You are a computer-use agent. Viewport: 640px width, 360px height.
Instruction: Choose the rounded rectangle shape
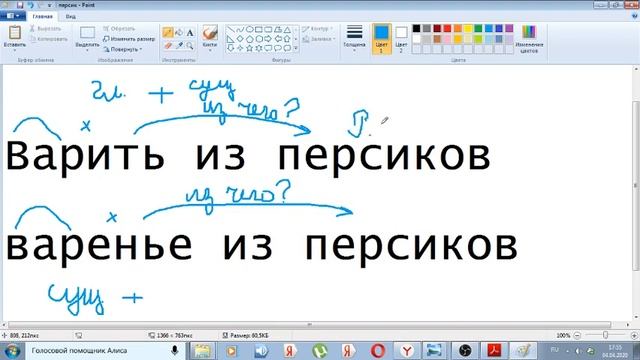[268, 29]
